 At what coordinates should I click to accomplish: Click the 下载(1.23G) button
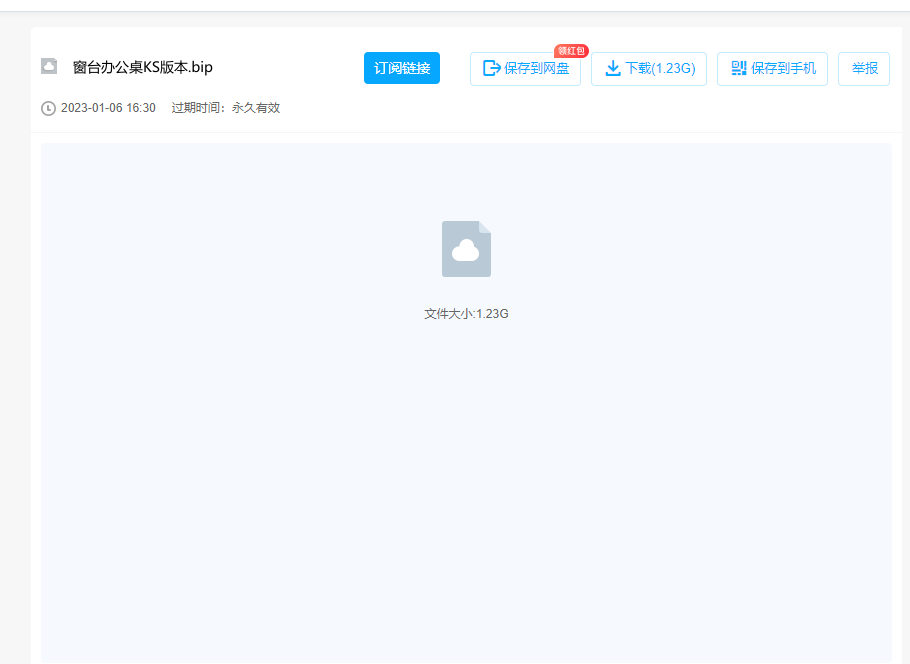click(x=648, y=68)
